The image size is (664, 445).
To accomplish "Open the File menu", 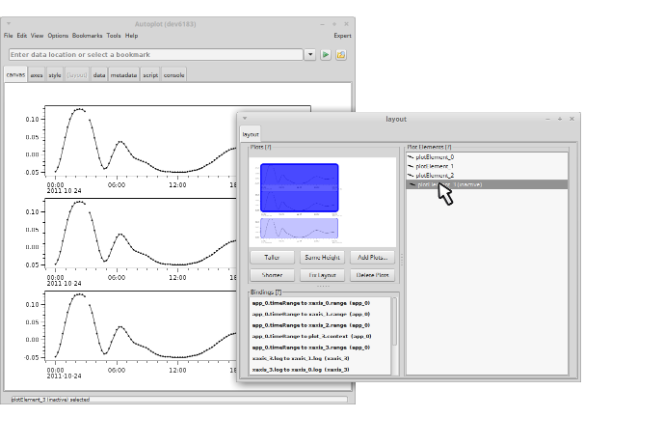I will point(8,36).
